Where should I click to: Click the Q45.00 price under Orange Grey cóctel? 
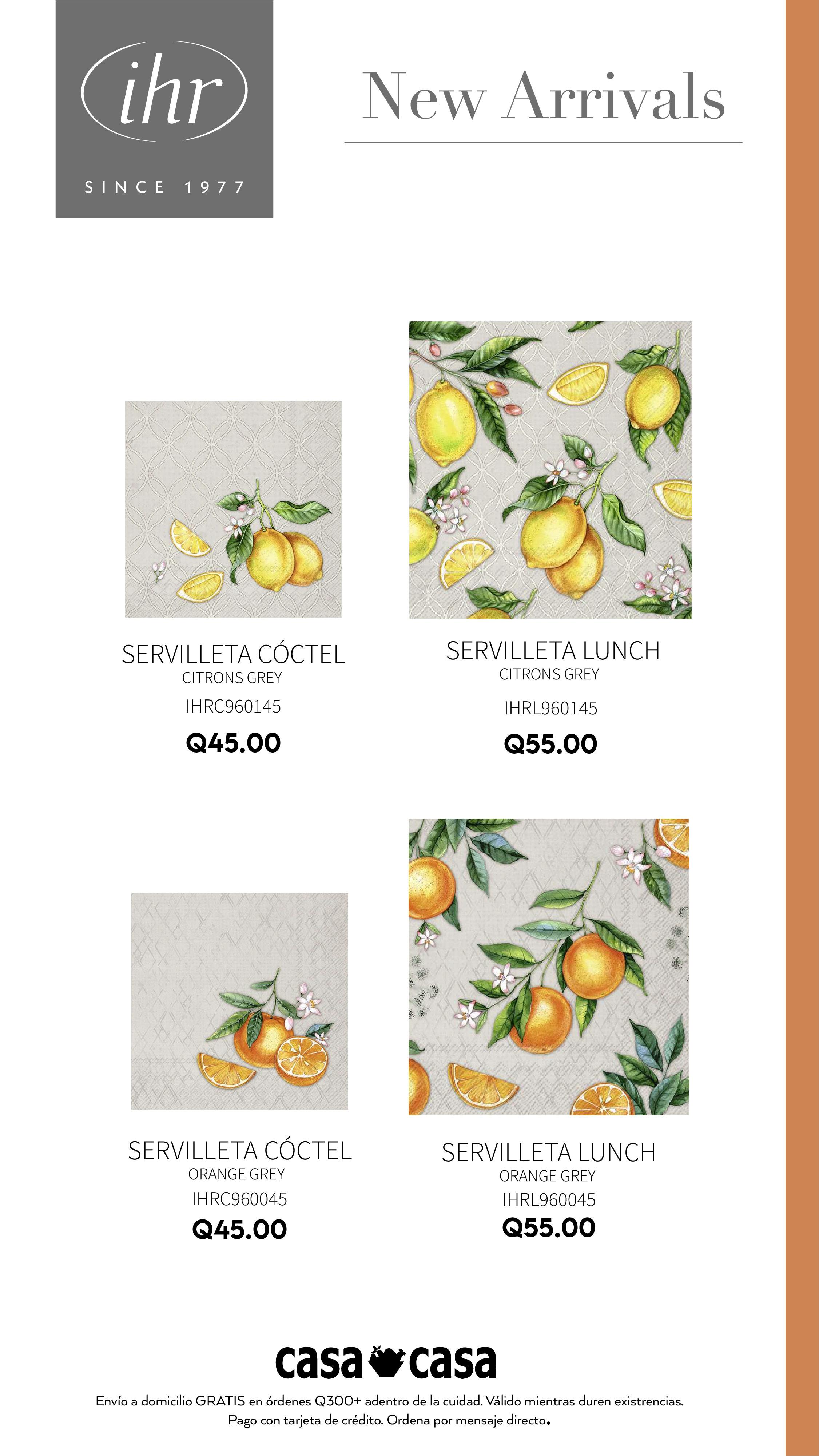click(240, 1229)
